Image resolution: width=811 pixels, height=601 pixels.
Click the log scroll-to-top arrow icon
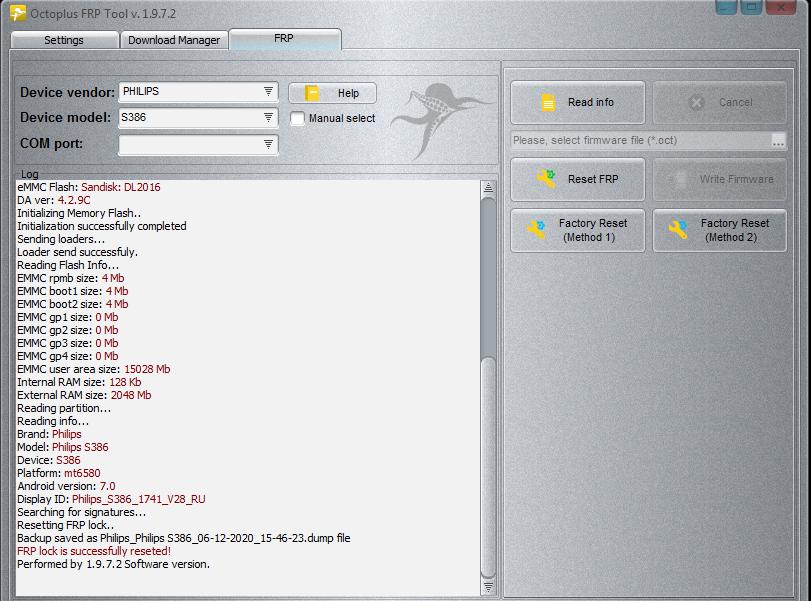[x=488, y=187]
